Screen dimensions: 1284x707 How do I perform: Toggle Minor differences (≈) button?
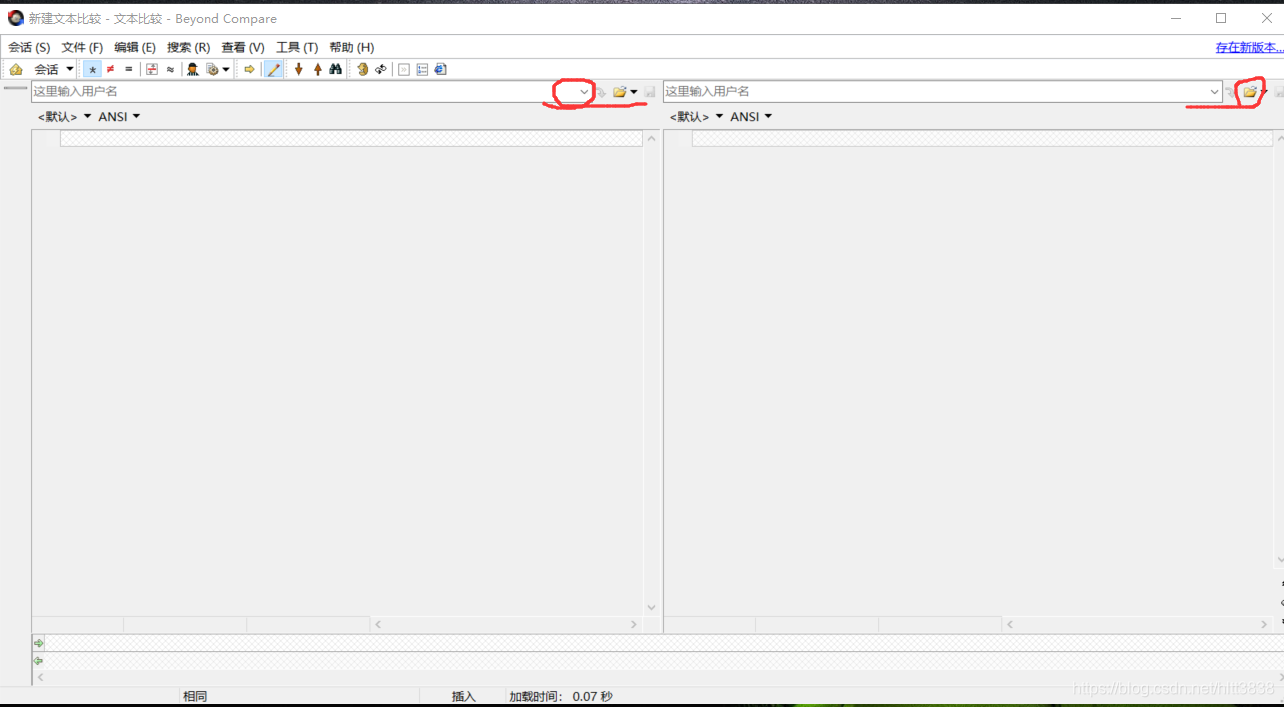click(x=170, y=69)
